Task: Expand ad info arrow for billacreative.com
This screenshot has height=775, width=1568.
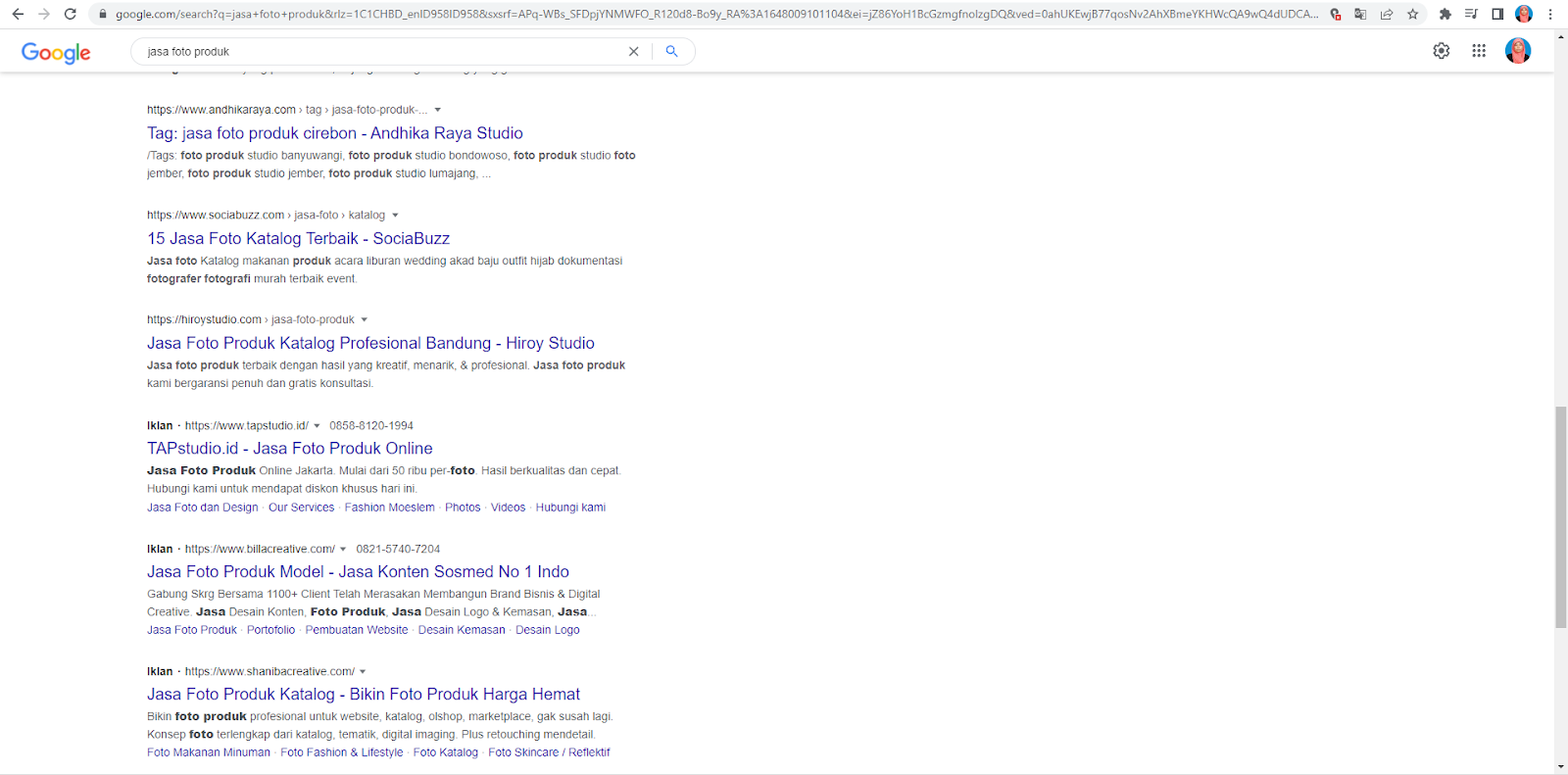Action: [x=343, y=550]
